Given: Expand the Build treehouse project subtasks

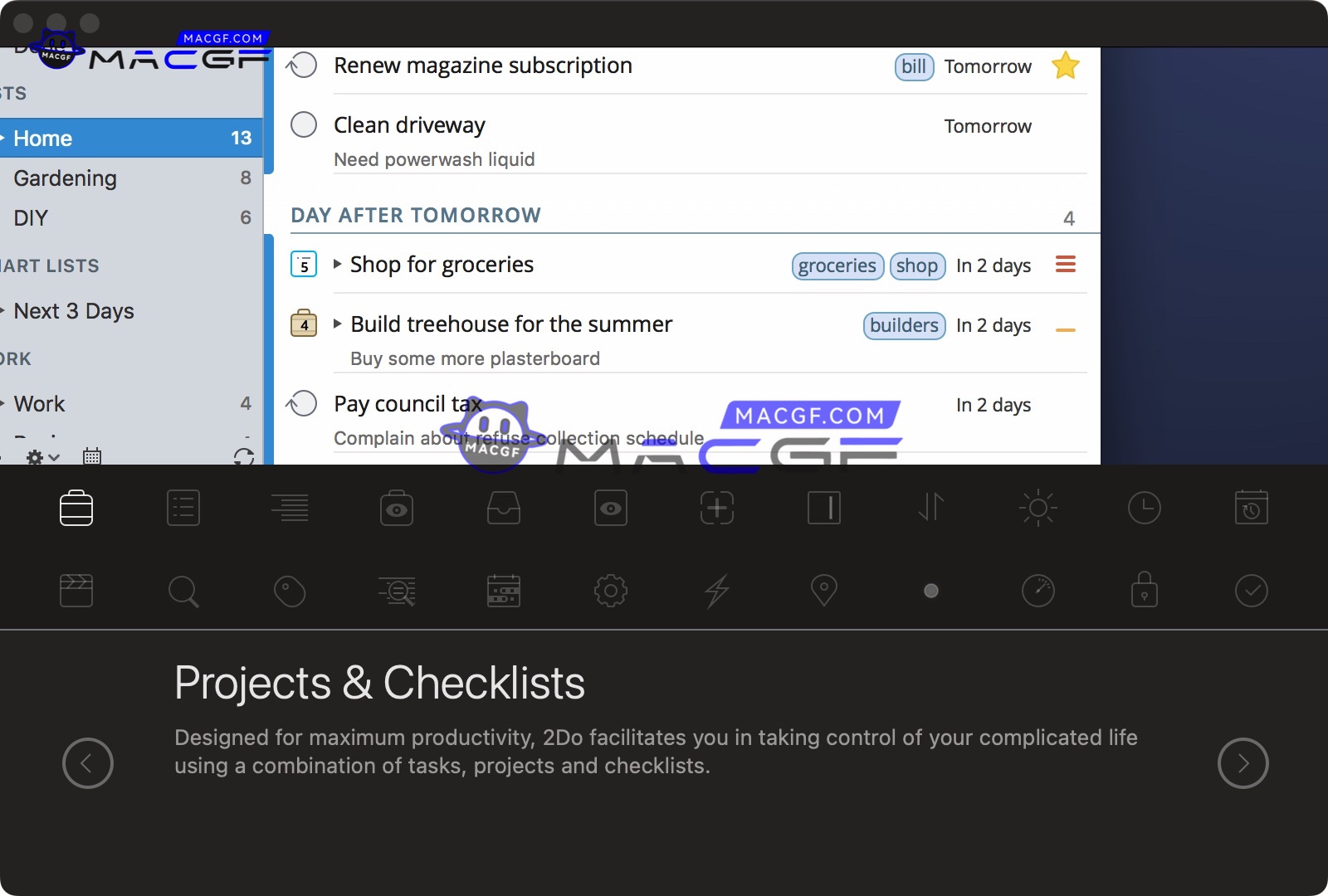Looking at the screenshot, I should tap(338, 324).
